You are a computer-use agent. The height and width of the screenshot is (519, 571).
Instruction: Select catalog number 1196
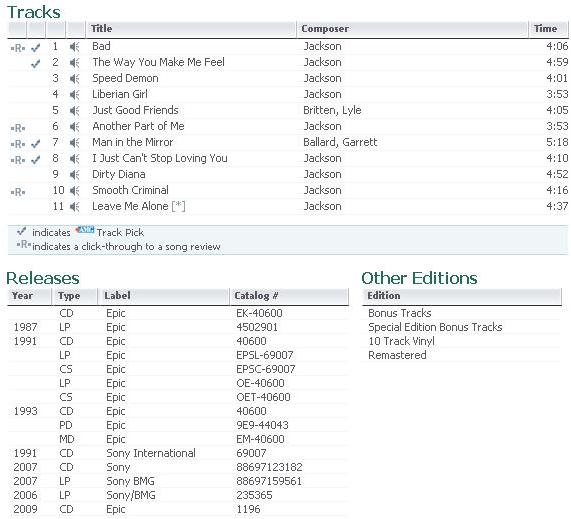[248, 509]
